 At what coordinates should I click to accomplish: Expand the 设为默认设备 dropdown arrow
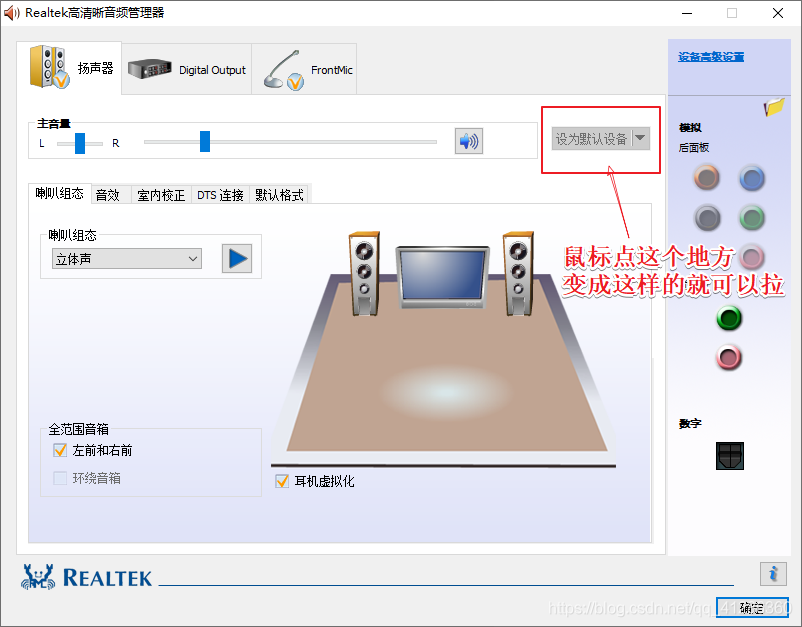[640, 139]
